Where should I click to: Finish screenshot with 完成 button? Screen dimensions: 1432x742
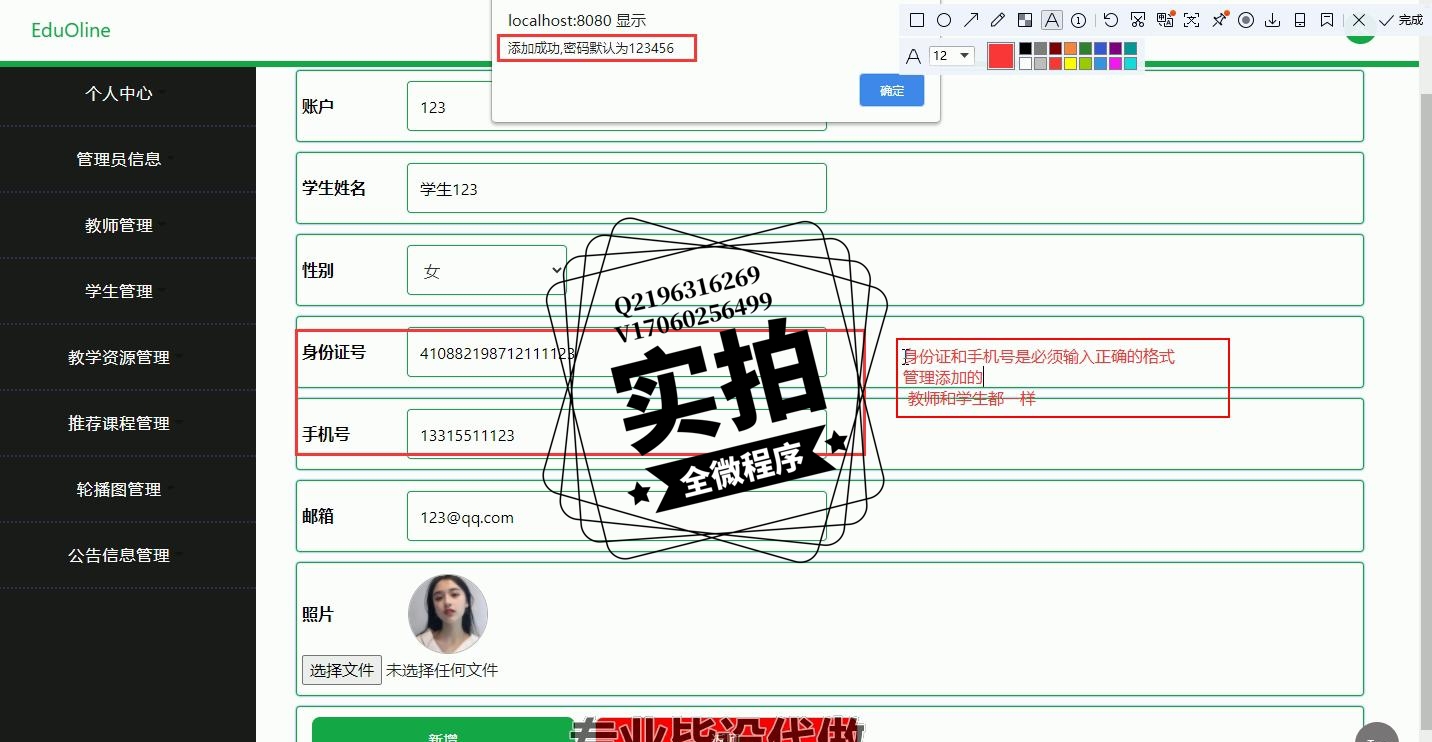click(x=1400, y=20)
